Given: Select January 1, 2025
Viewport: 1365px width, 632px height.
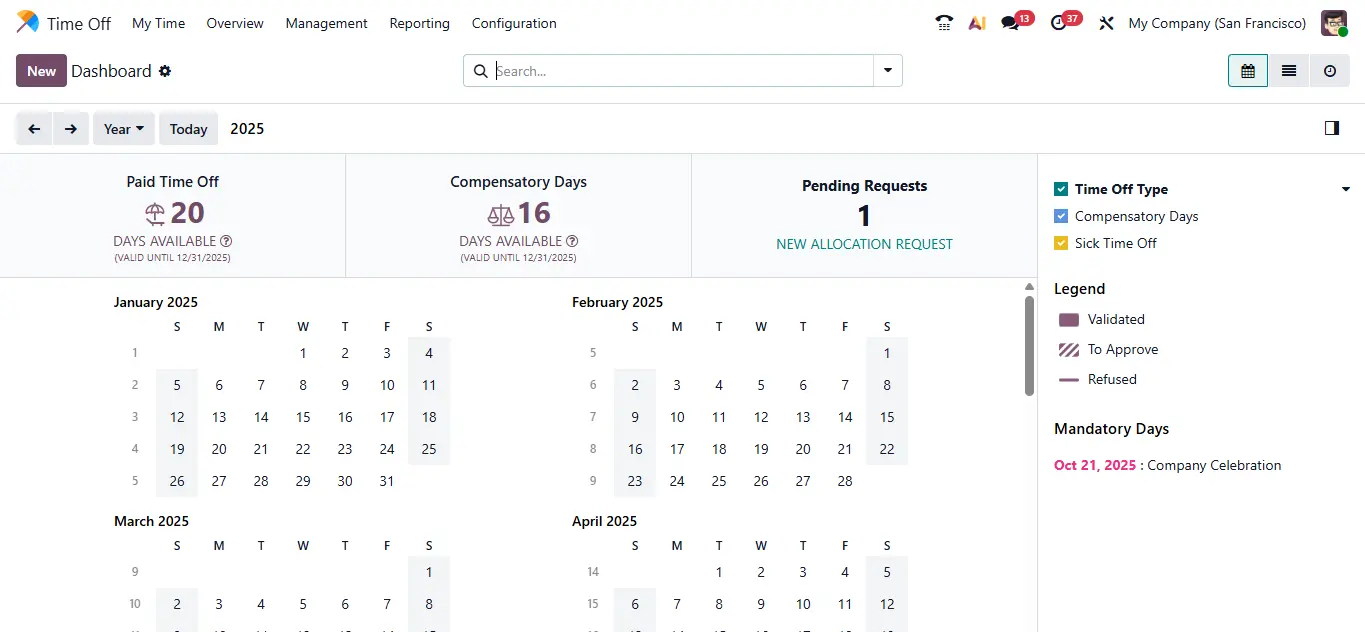Looking at the screenshot, I should [x=303, y=353].
